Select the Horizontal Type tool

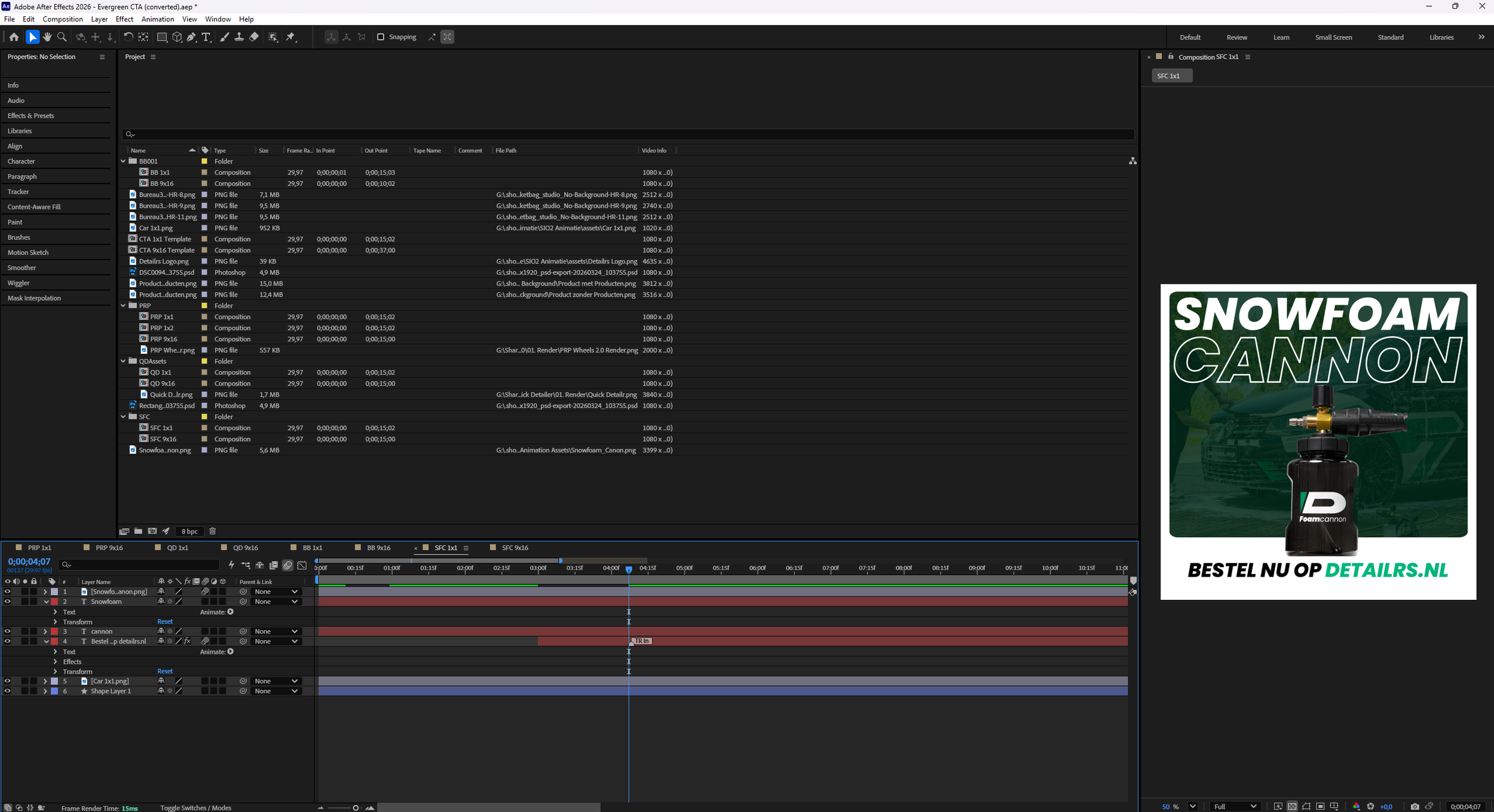pos(206,37)
